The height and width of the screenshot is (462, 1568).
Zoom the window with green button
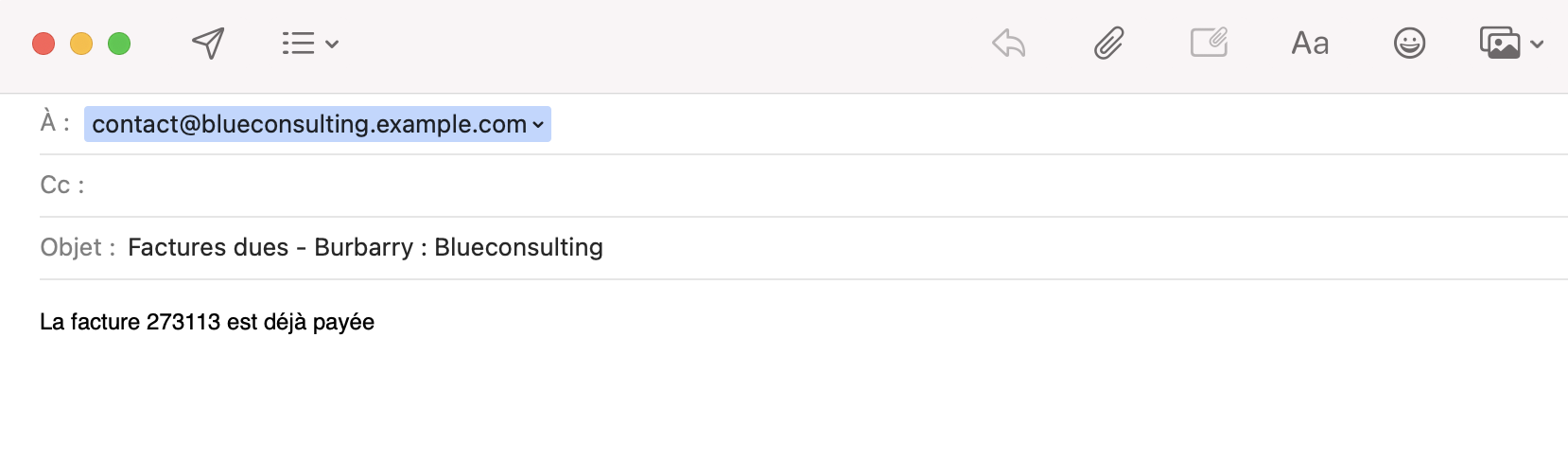click(x=119, y=44)
